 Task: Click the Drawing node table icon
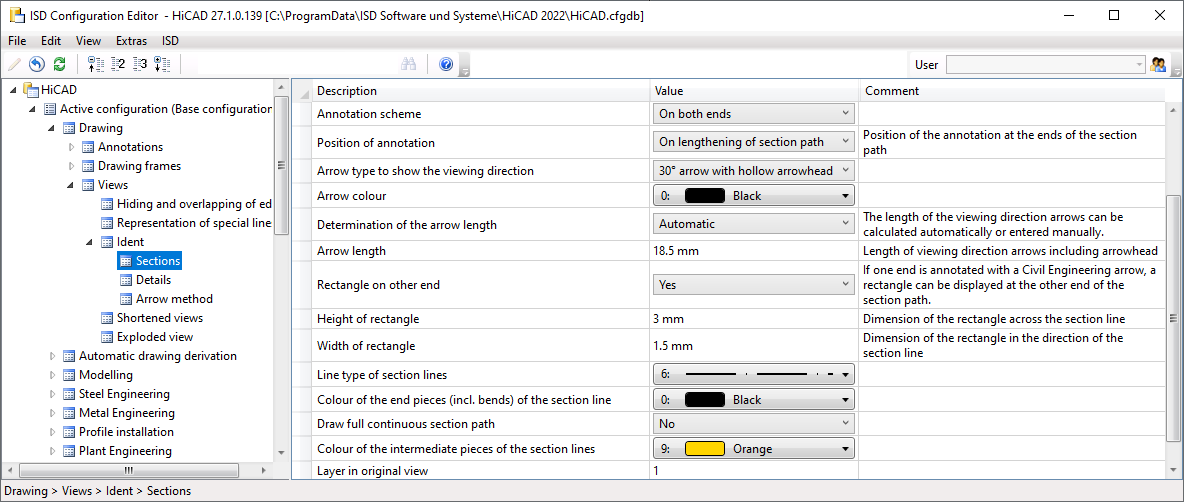click(x=69, y=128)
